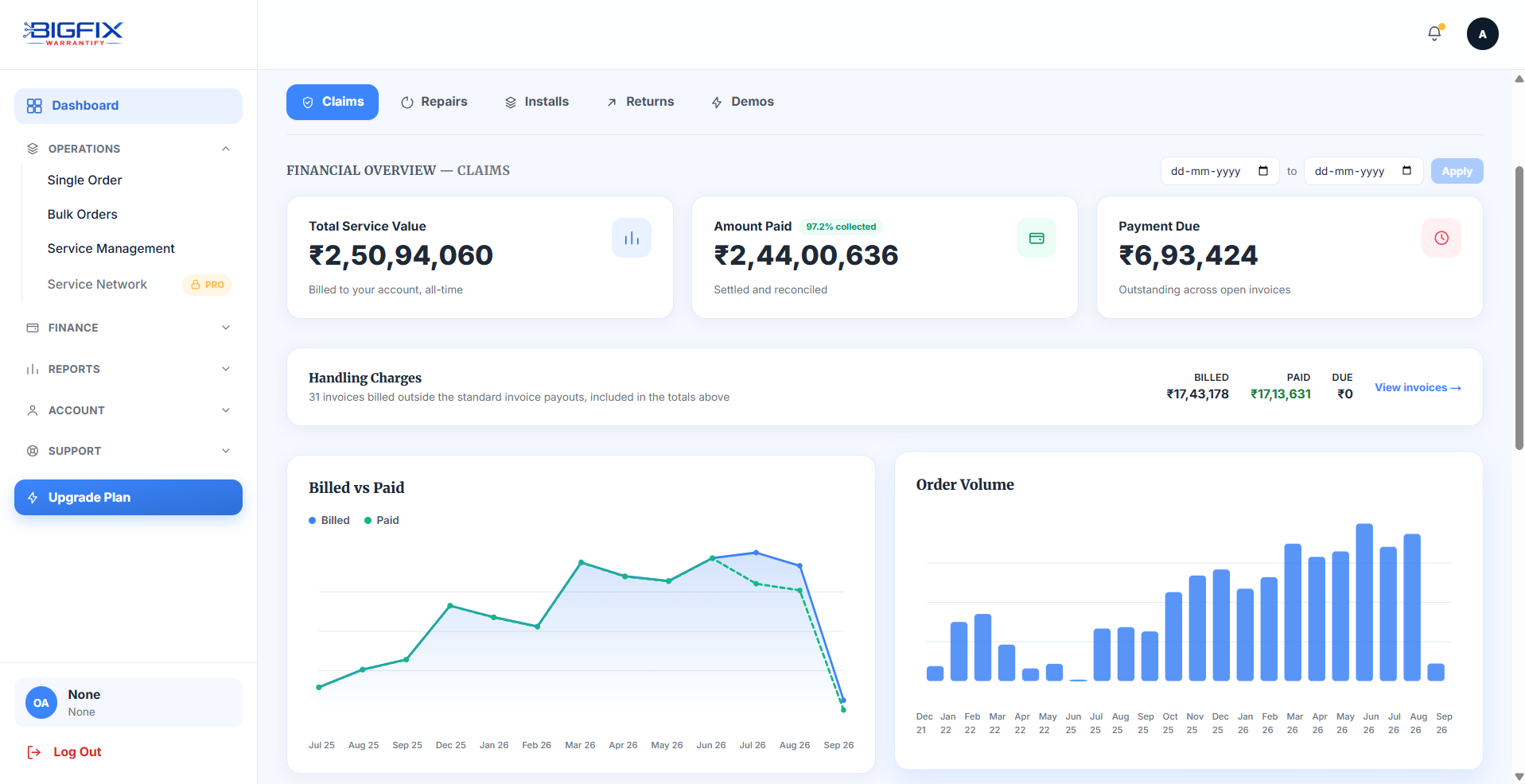This screenshot has width=1525, height=784.
Task: Click the Total Service Value chart icon
Action: [632, 238]
